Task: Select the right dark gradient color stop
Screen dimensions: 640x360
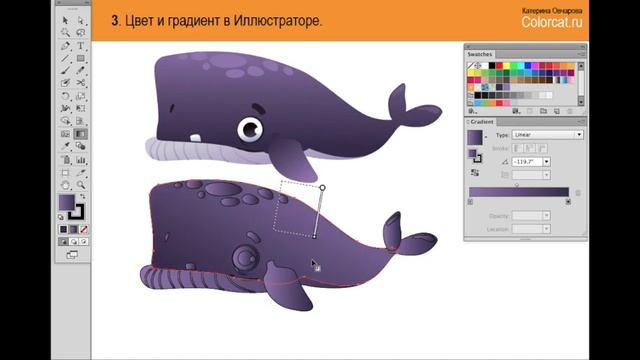Action: (568, 202)
